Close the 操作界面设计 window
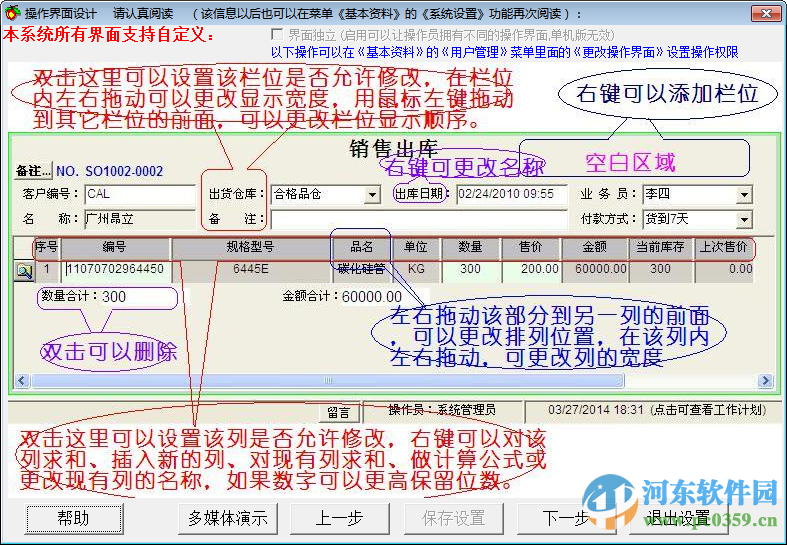This screenshot has width=787, height=545. point(765,14)
